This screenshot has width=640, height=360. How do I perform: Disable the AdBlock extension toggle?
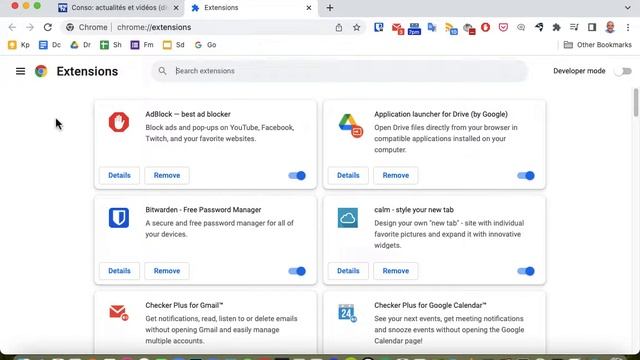(297, 176)
